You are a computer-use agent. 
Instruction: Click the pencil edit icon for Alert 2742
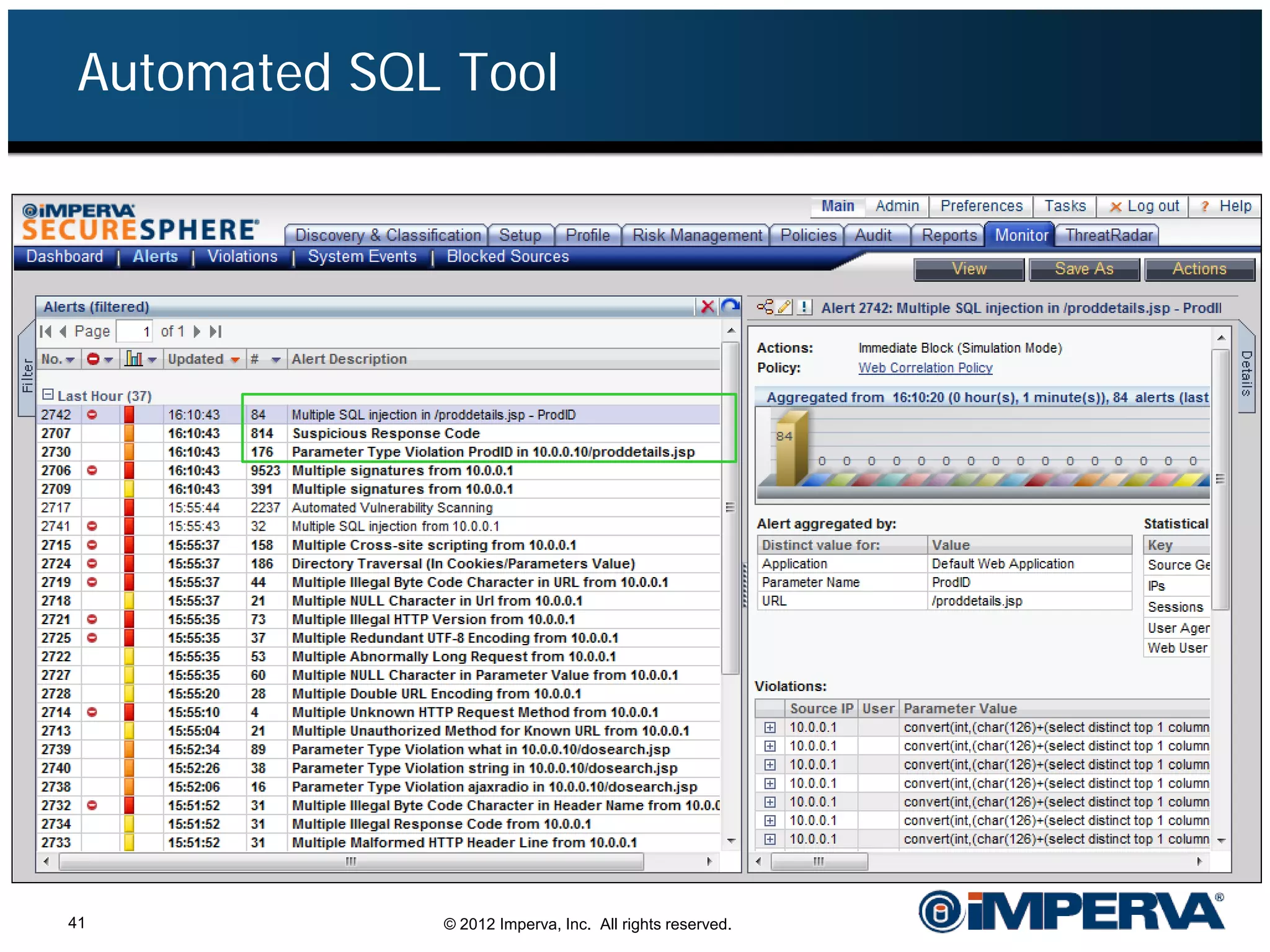coord(784,307)
